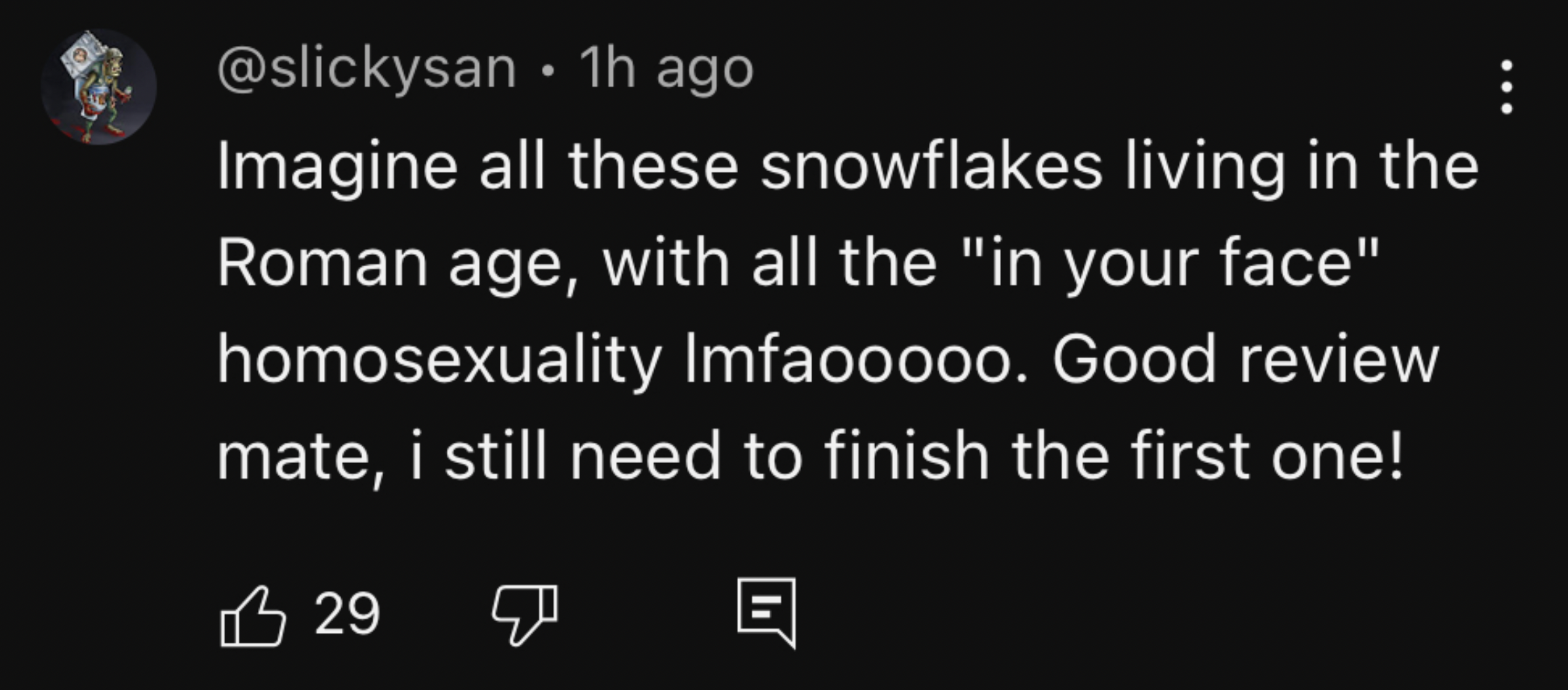This screenshot has width=1568, height=690.
Task: Open the three-dot comment options menu
Action: pos(1507,87)
